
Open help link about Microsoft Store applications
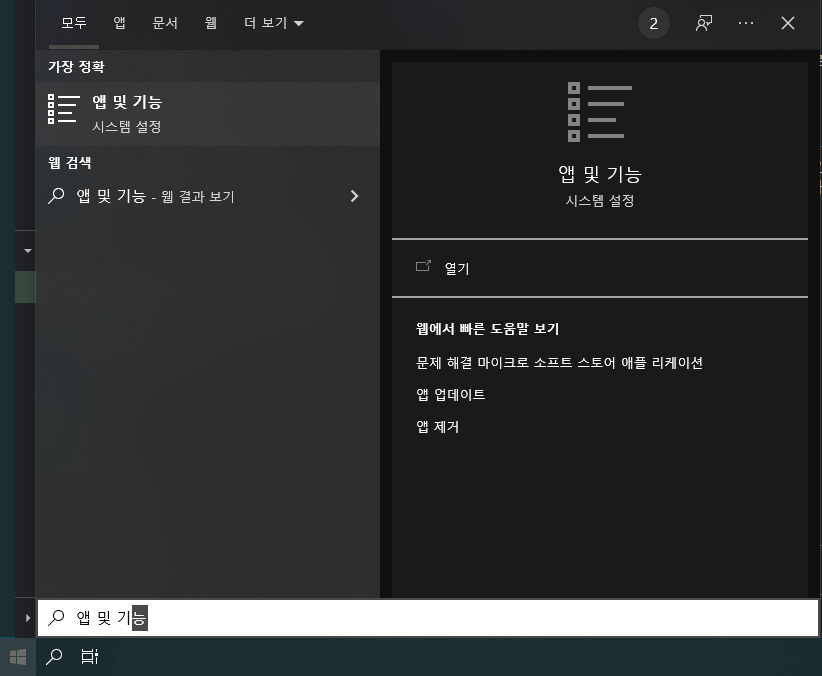559,362
